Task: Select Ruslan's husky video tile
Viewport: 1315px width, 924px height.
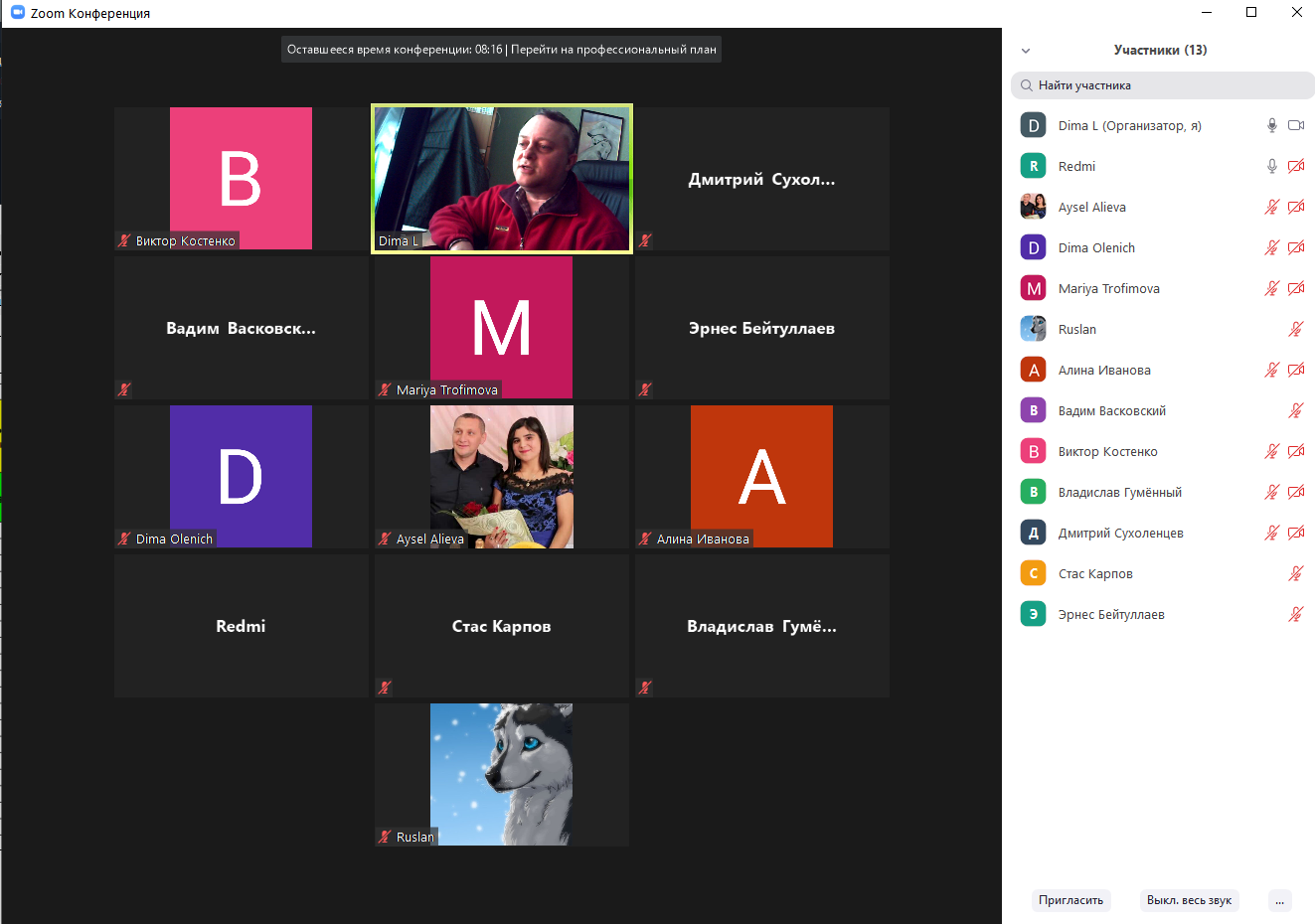Action: (x=501, y=774)
